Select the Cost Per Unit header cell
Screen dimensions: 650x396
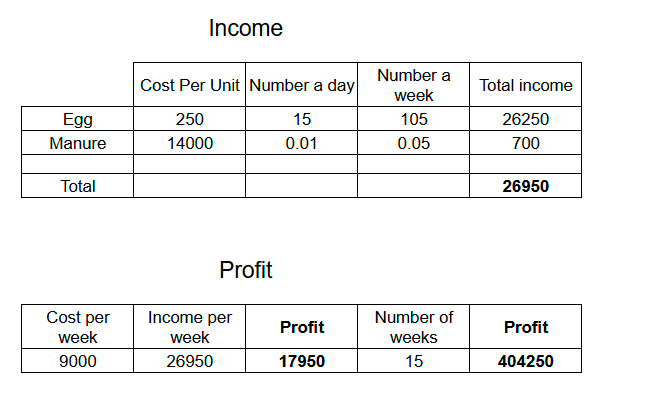[189, 85]
